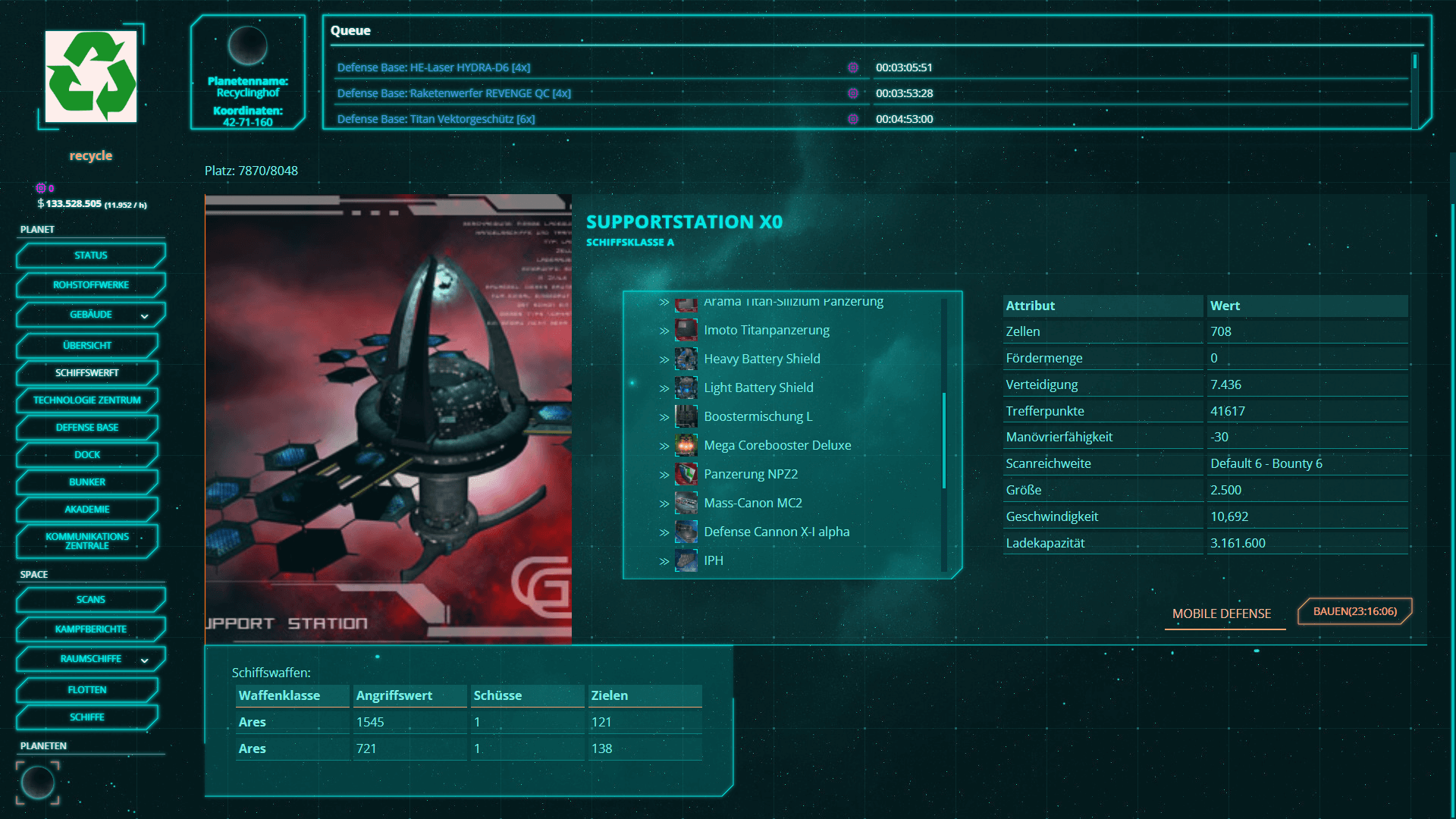Select the planet thumbnail under PLANETEN
Screen dimensions: 1456x819
pyautogui.click(x=37, y=783)
